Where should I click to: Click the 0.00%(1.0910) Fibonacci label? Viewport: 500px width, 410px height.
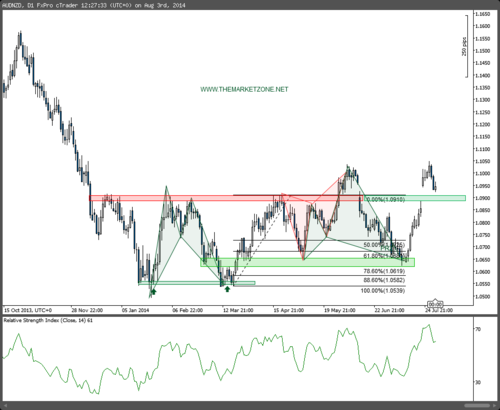click(385, 199)
